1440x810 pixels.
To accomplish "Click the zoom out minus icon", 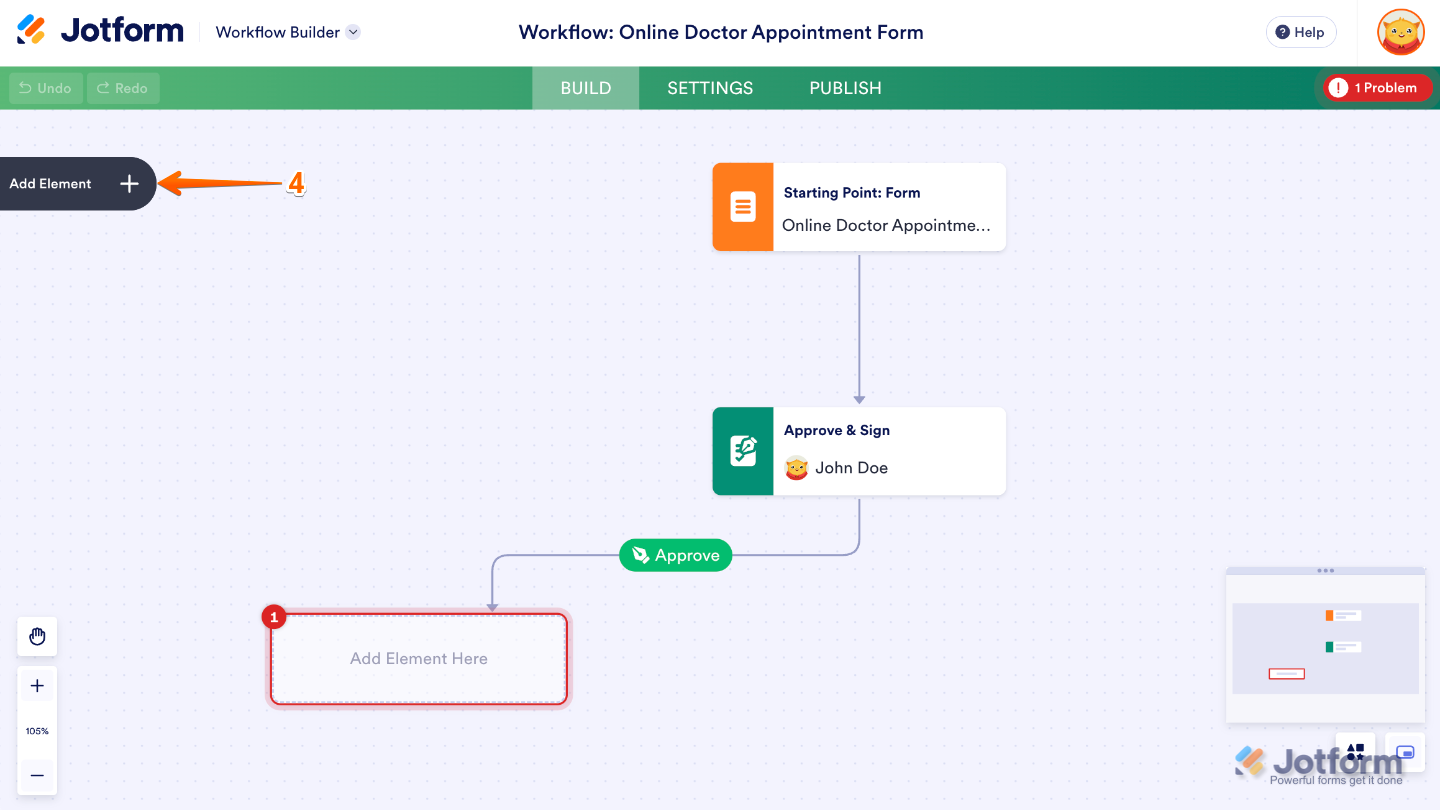I will point(37,776).
